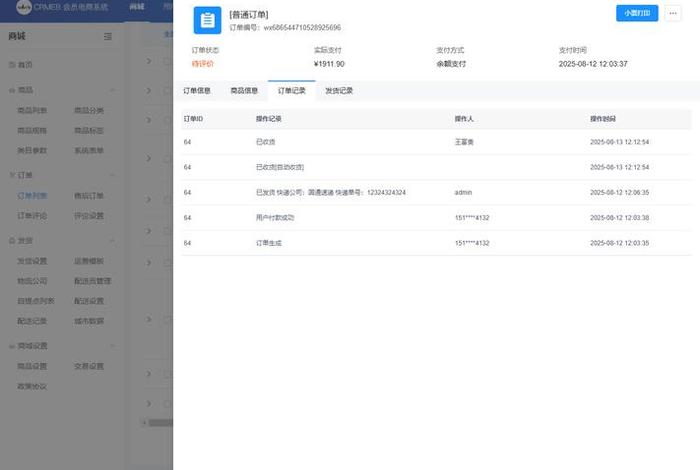This screenshot has width=700, height=470.
Task: Open 发货设置 in the sidebar
Action: (x=32, y=261)
